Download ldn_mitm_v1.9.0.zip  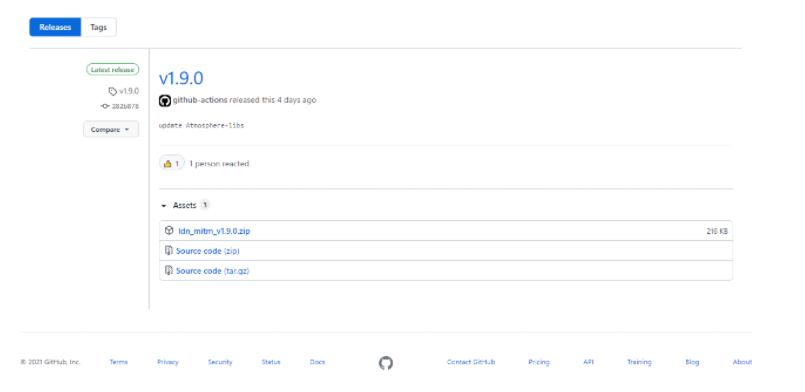[214, 231]
